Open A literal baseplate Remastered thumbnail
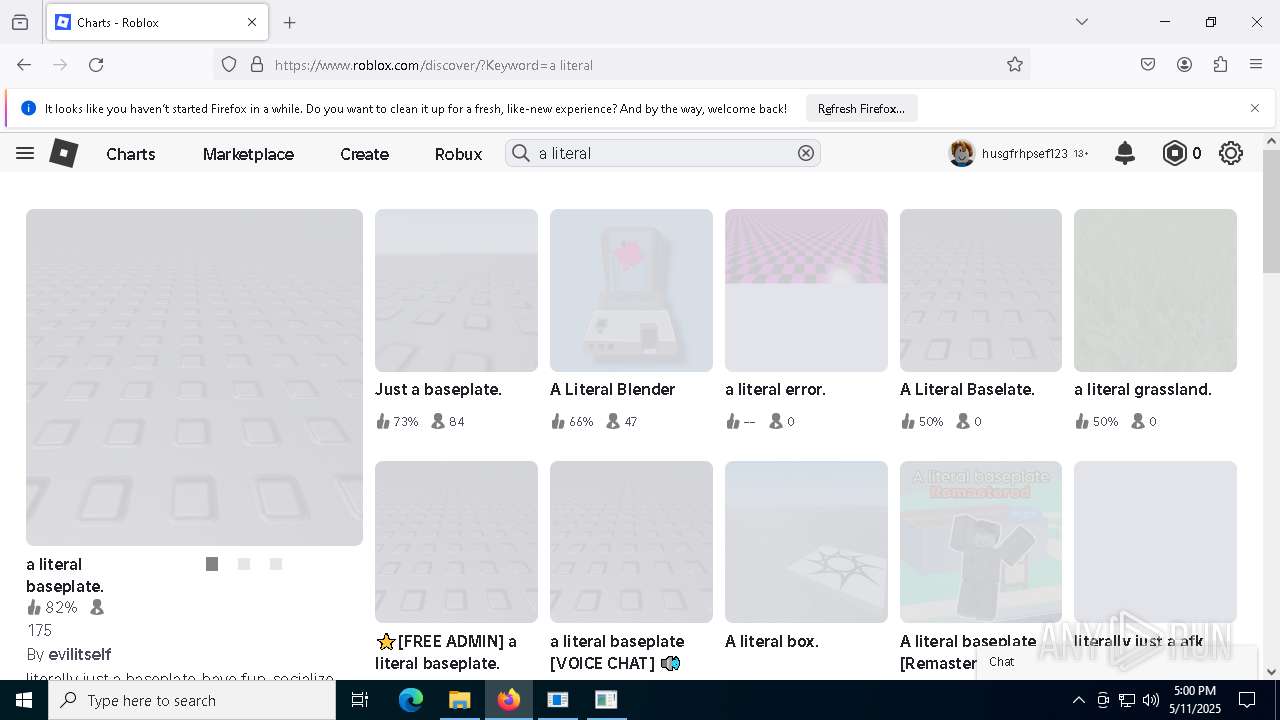This screenshot has height=720, width=1280. click(981, 542)
